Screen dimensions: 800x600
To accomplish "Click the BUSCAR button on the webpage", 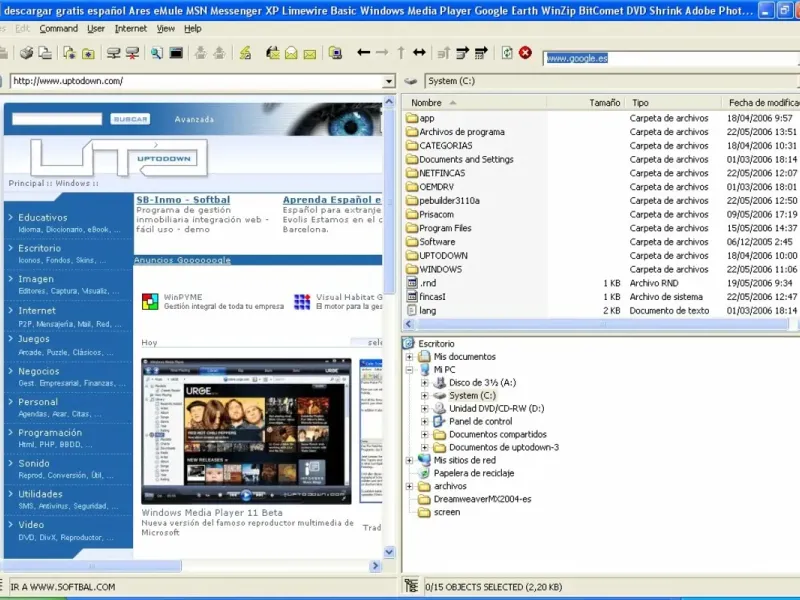I will click(130, 119).
